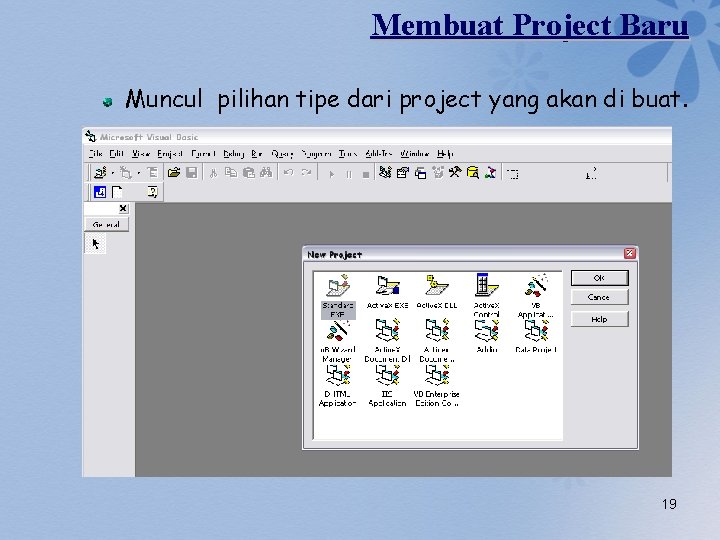This screenshot has width=720, height=540.
Task: Click OK in New Project dialog
Action: point(599,278)
